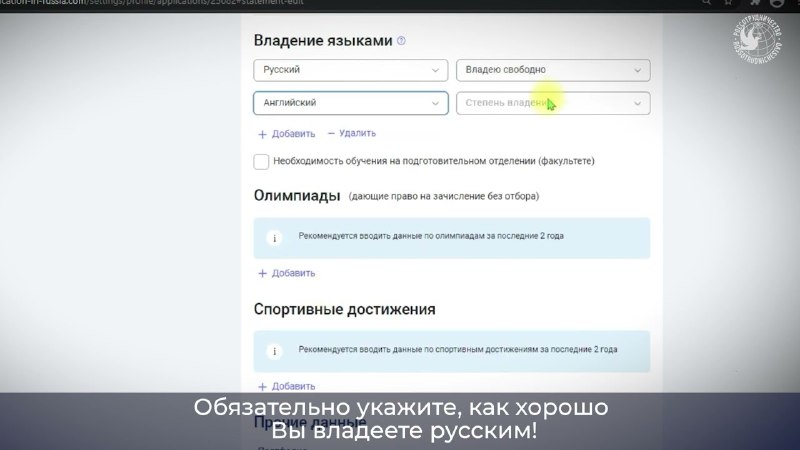
Task: Open the Английский language dropdown
Action: [351, 103]
